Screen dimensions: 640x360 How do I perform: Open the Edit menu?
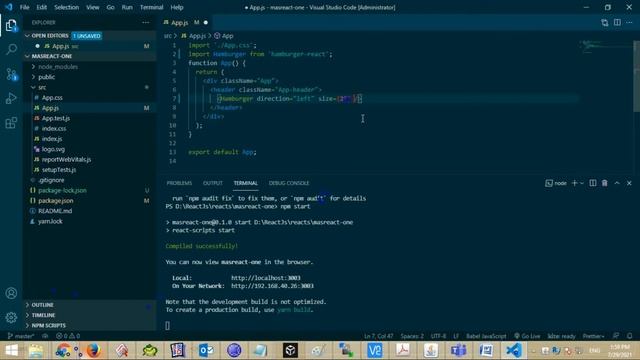tap(42, 7)
